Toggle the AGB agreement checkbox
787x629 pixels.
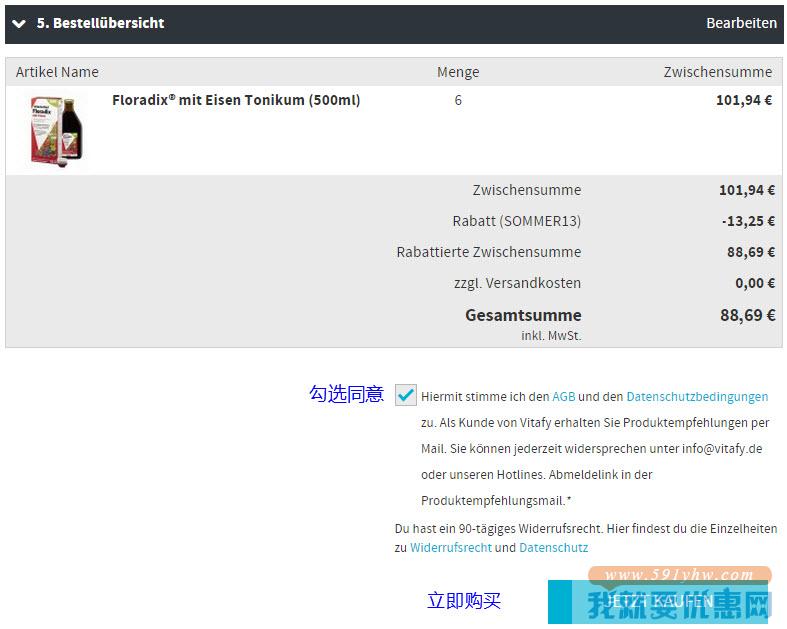coord(405,395)
